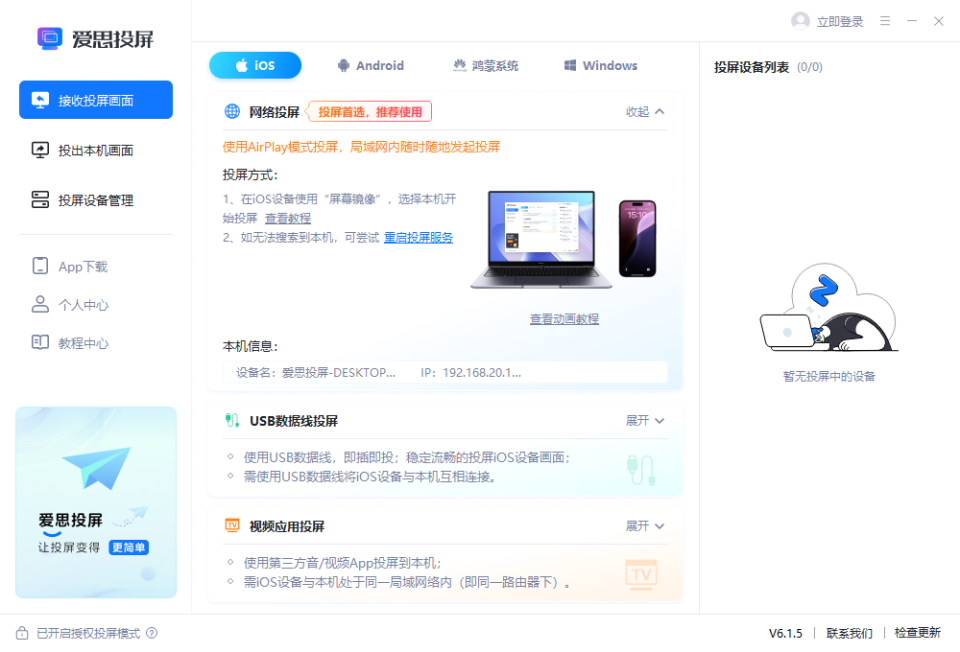Switch to the Android tab

click(x=370, y=66)
